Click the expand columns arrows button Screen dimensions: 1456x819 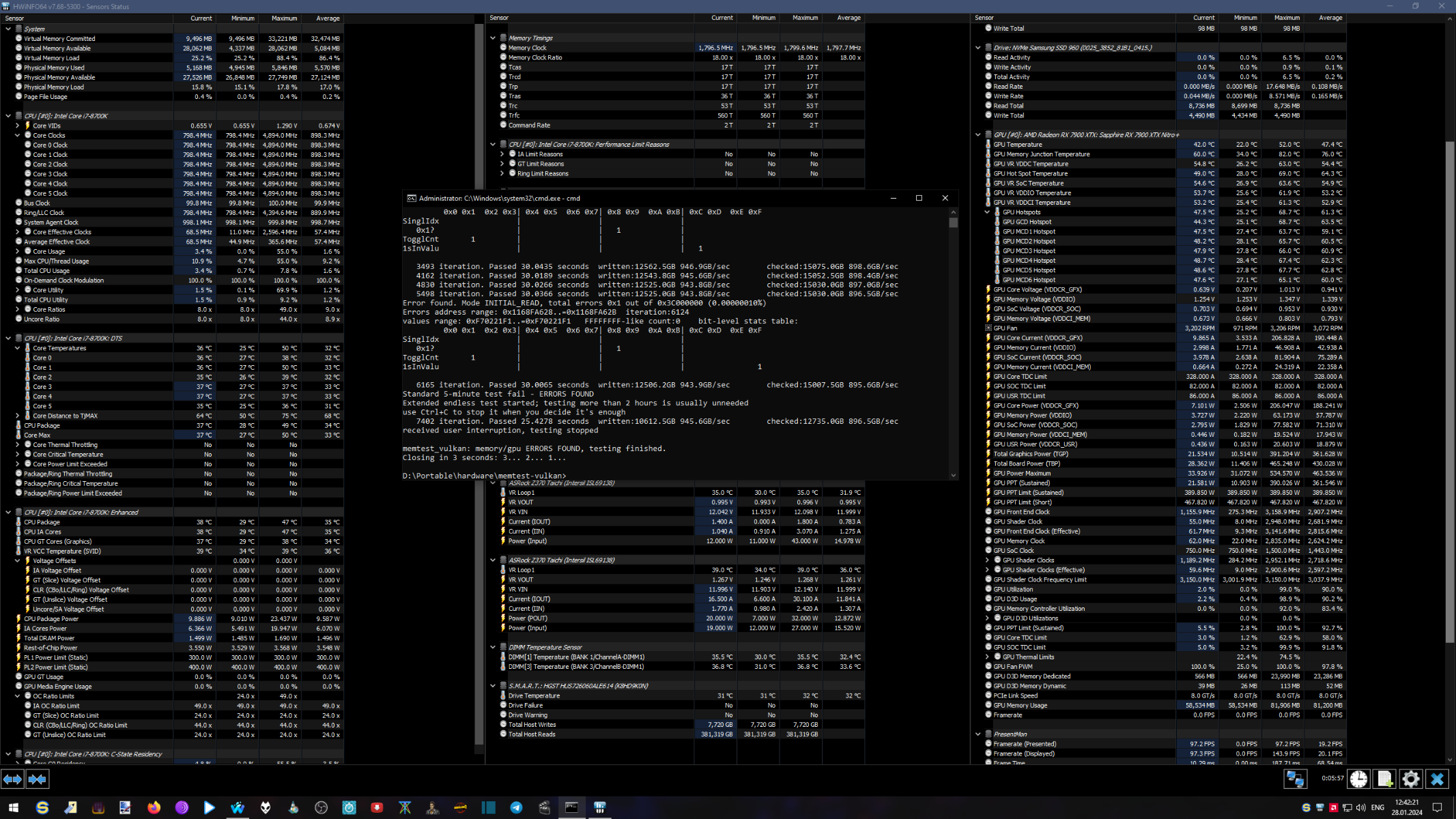[x=12, y=779]
